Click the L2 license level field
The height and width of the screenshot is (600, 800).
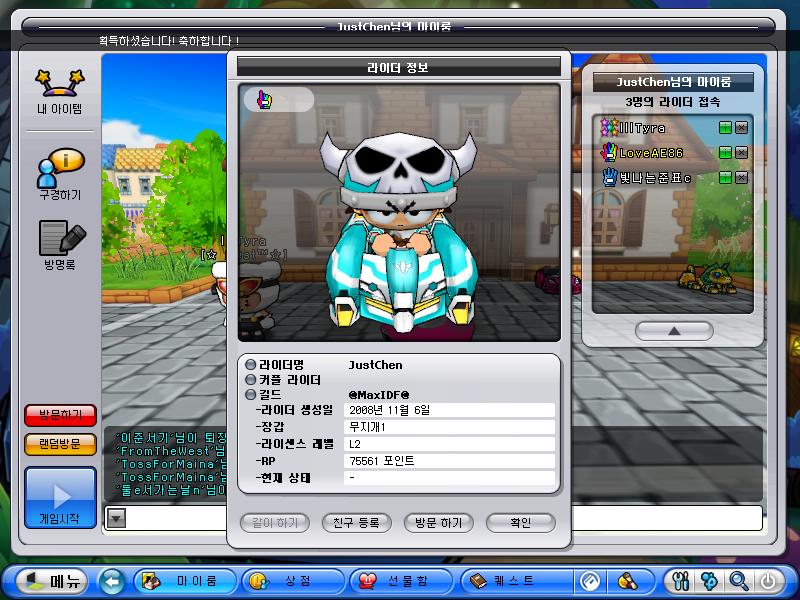449,444
